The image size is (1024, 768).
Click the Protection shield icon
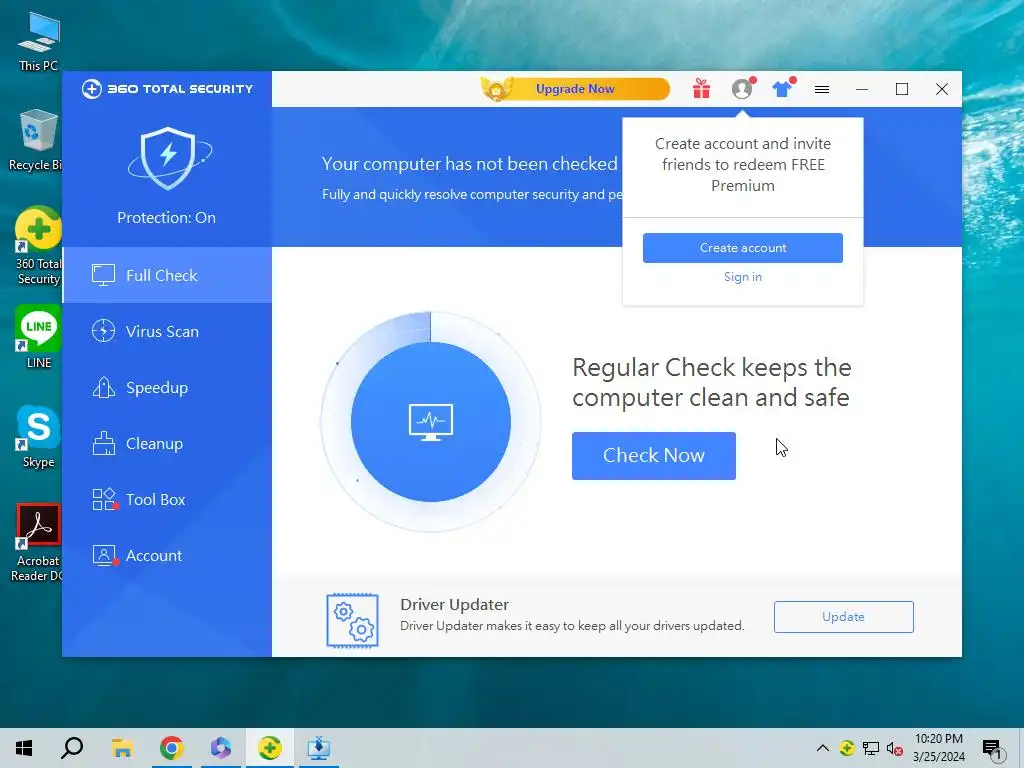click(x=168, y=159)
